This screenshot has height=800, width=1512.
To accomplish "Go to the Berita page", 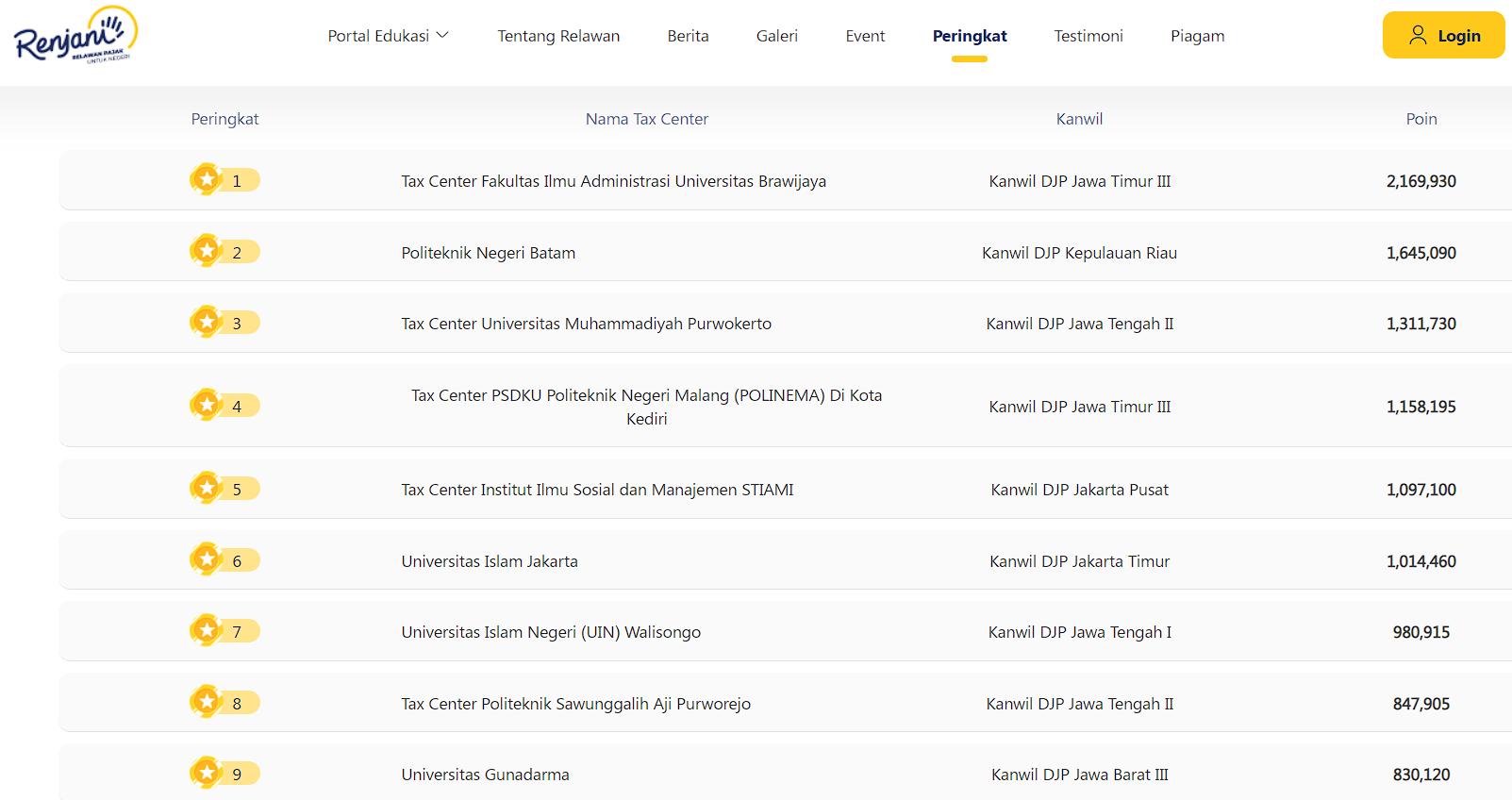I will (x=688, y=36).
